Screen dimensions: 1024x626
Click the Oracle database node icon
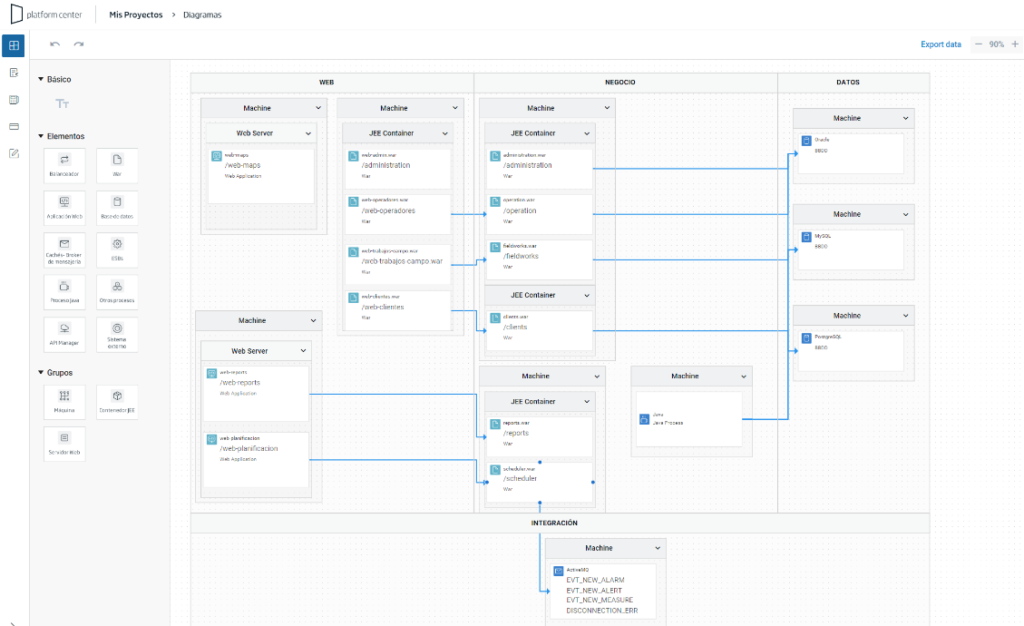click(x=806, y=140)
